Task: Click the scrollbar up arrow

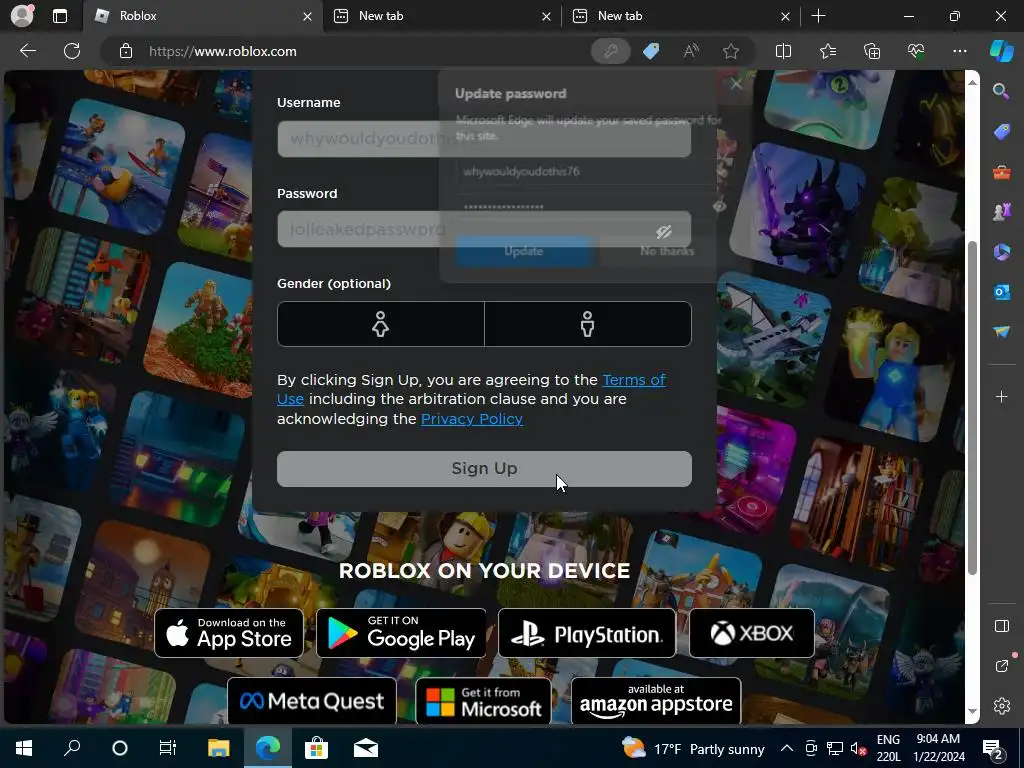Action: (972, 82)
